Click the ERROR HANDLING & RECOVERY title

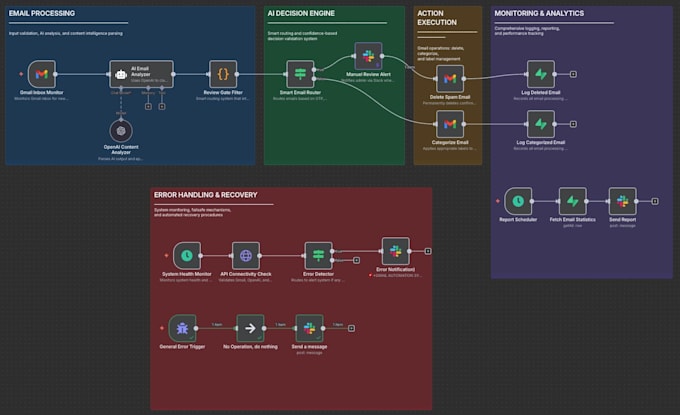[206, 195]
